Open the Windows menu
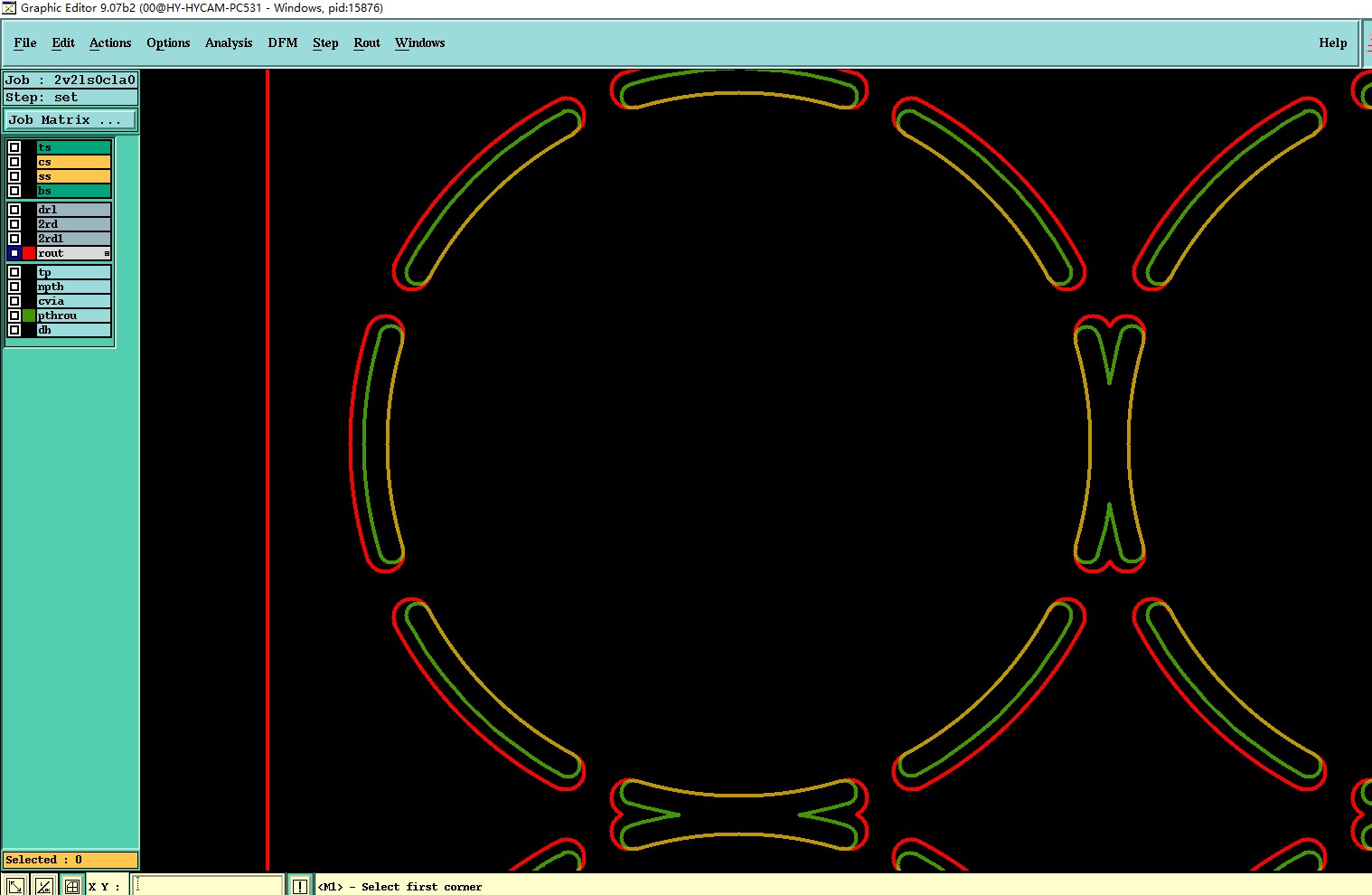 tap(420, 42)
